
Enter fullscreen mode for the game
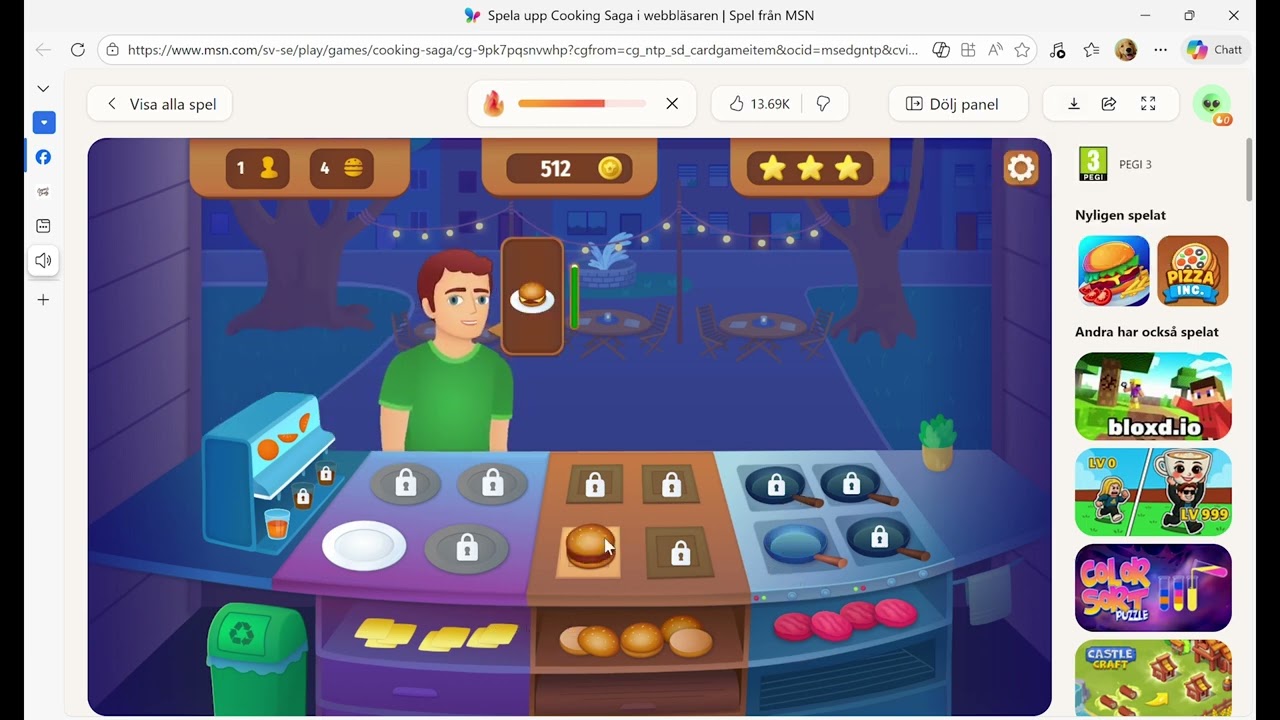point(1148,104)
